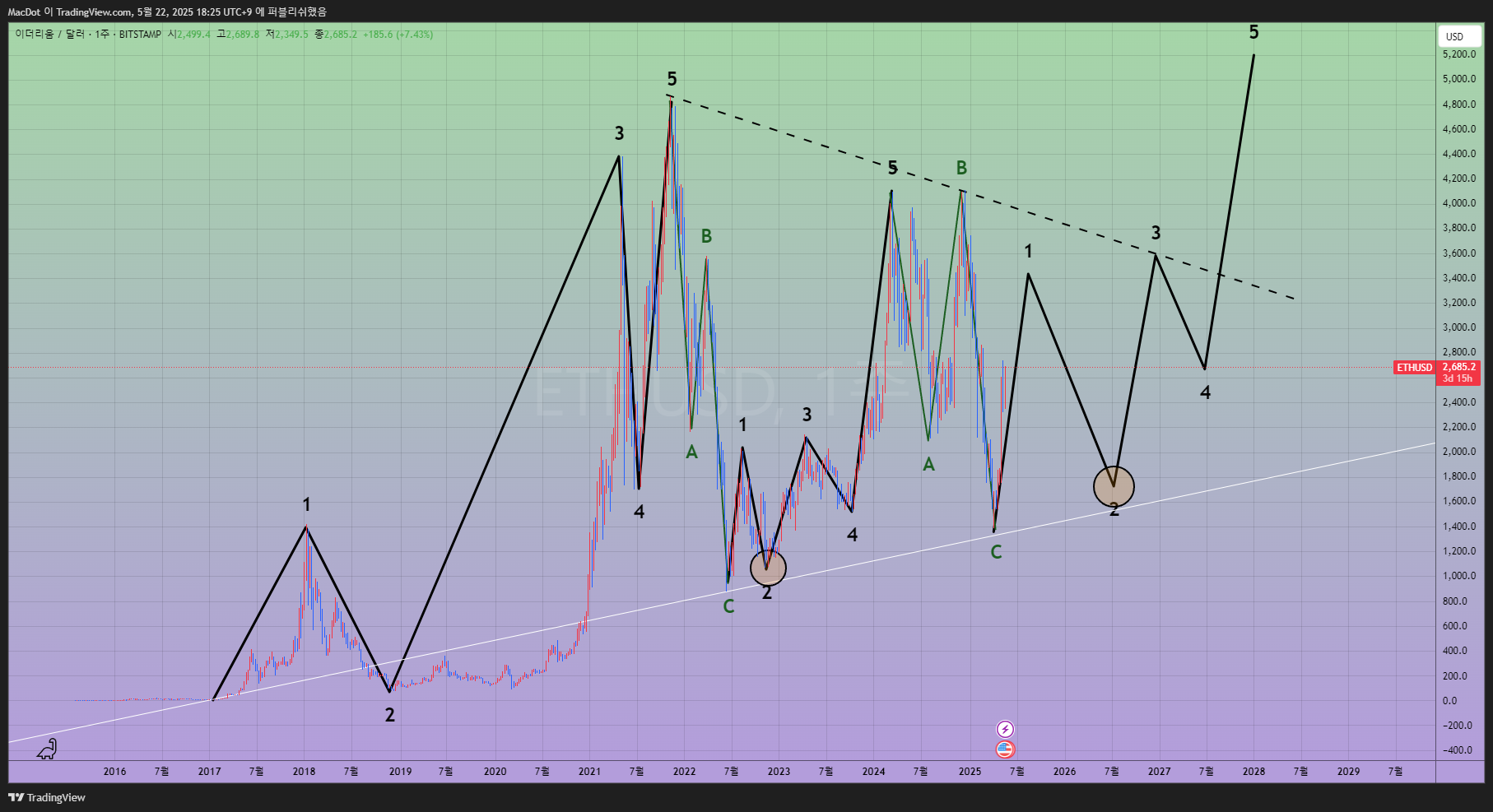Image resolution: width=1493 pixels, height=812 pixels.
Task: Click the 3d 15h bar countdown
Action: 1458,378
